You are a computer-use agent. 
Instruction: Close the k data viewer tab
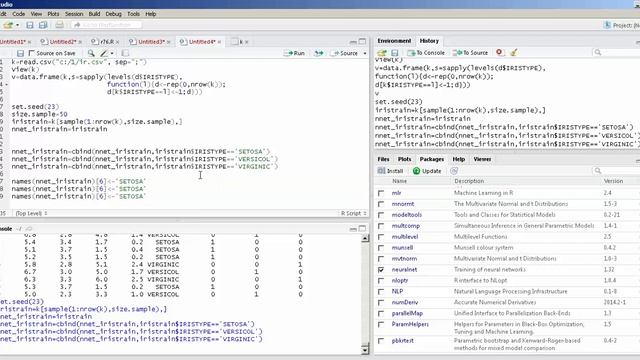click(x=247, y=42)
